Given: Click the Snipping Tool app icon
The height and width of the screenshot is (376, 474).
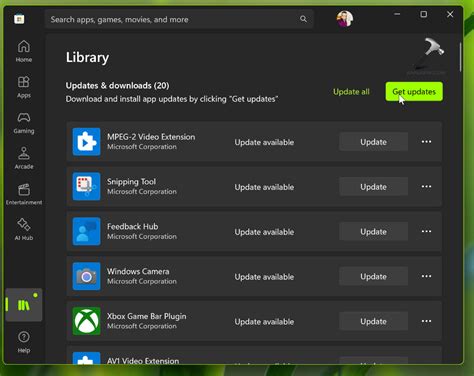Looking at the screenshot, I should click(86, 186).
